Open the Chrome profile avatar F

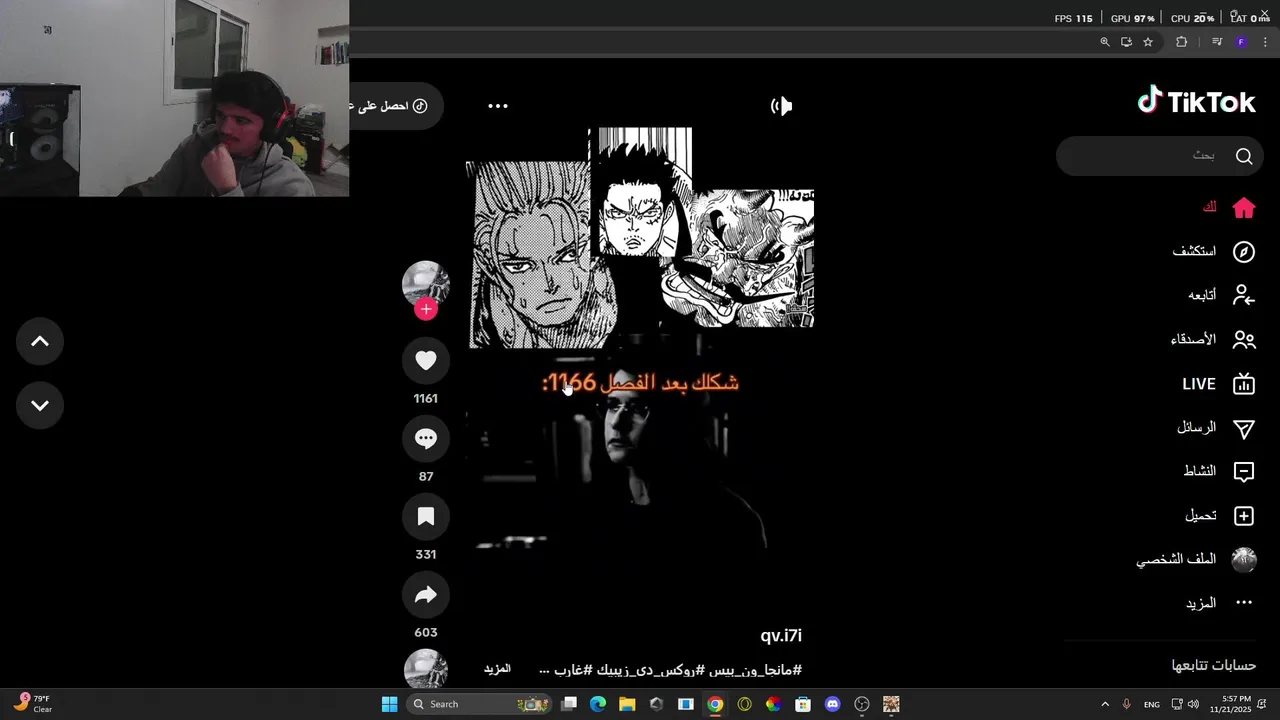[1241, 42]
